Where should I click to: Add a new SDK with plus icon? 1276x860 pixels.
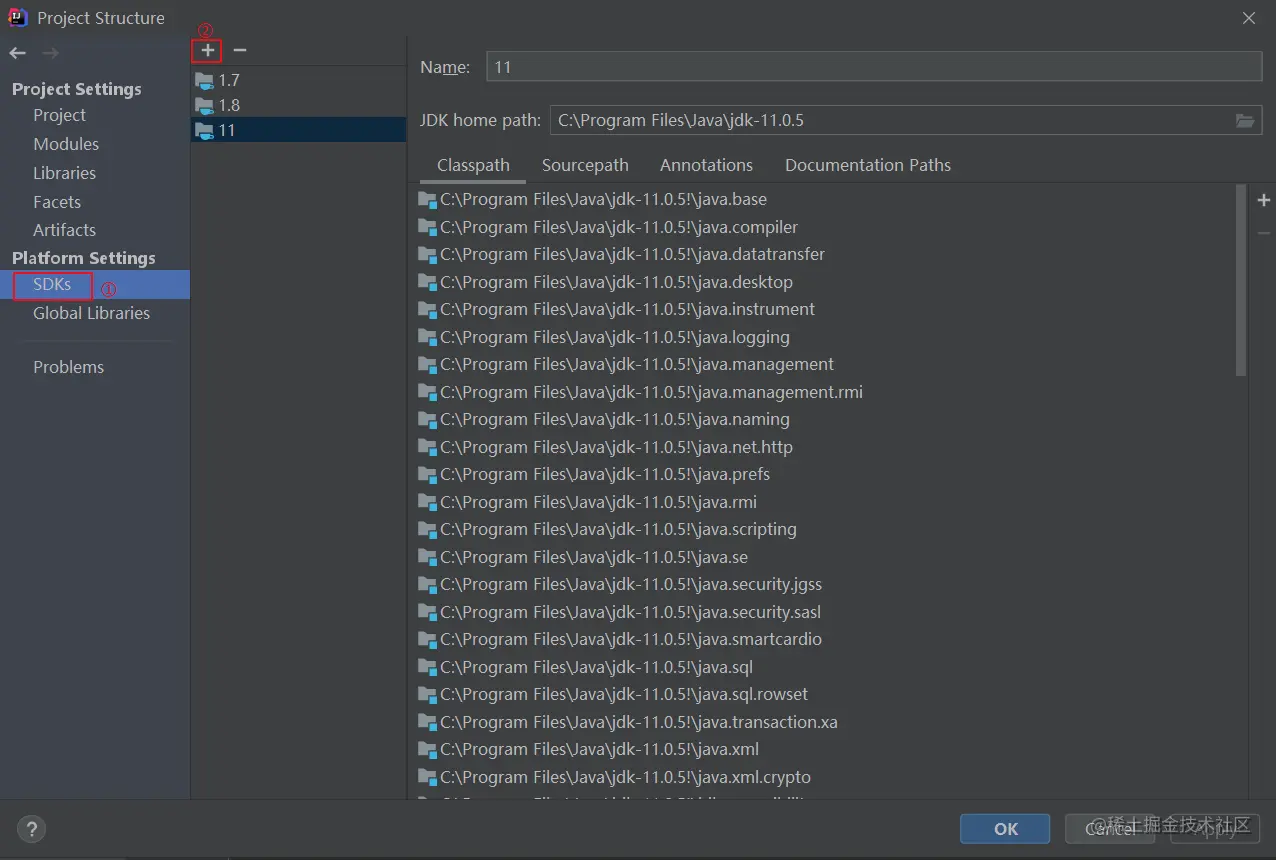(207, 50)
